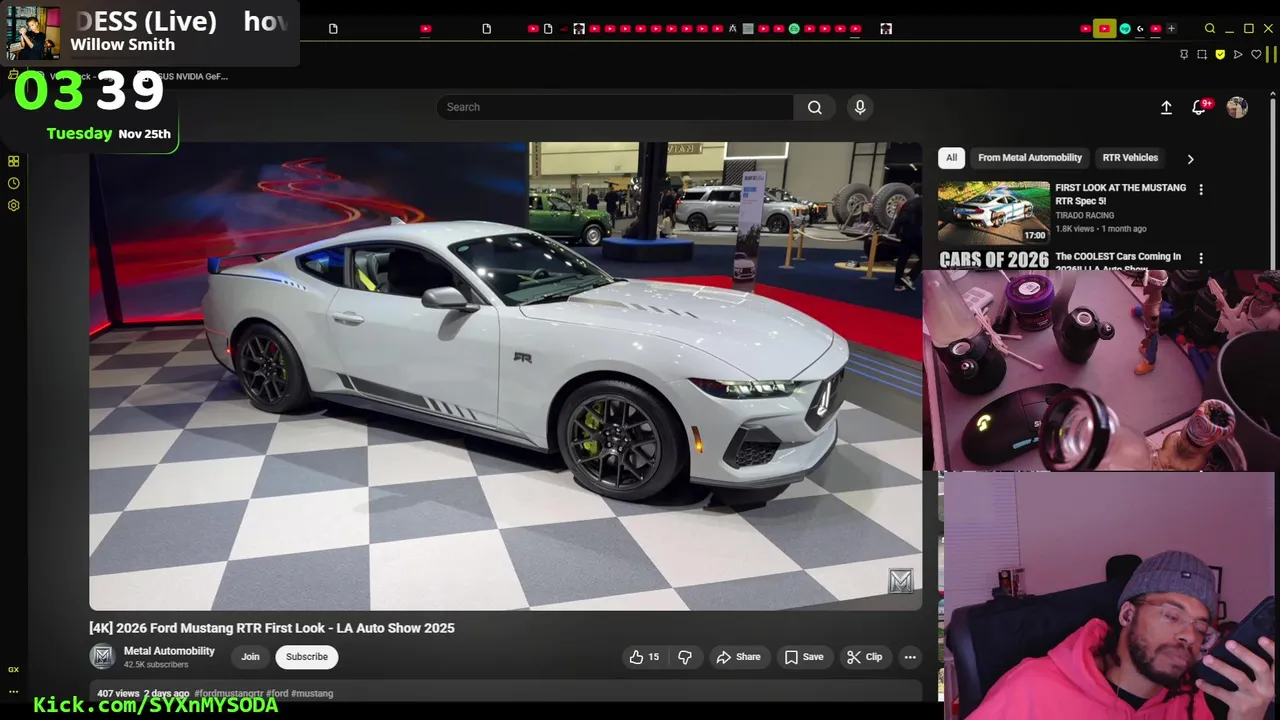Image resolution: width=1280 pixels, height=720 pixels.
Task: Open Metal Automobility channel avatar
Action: pos(102,657)
